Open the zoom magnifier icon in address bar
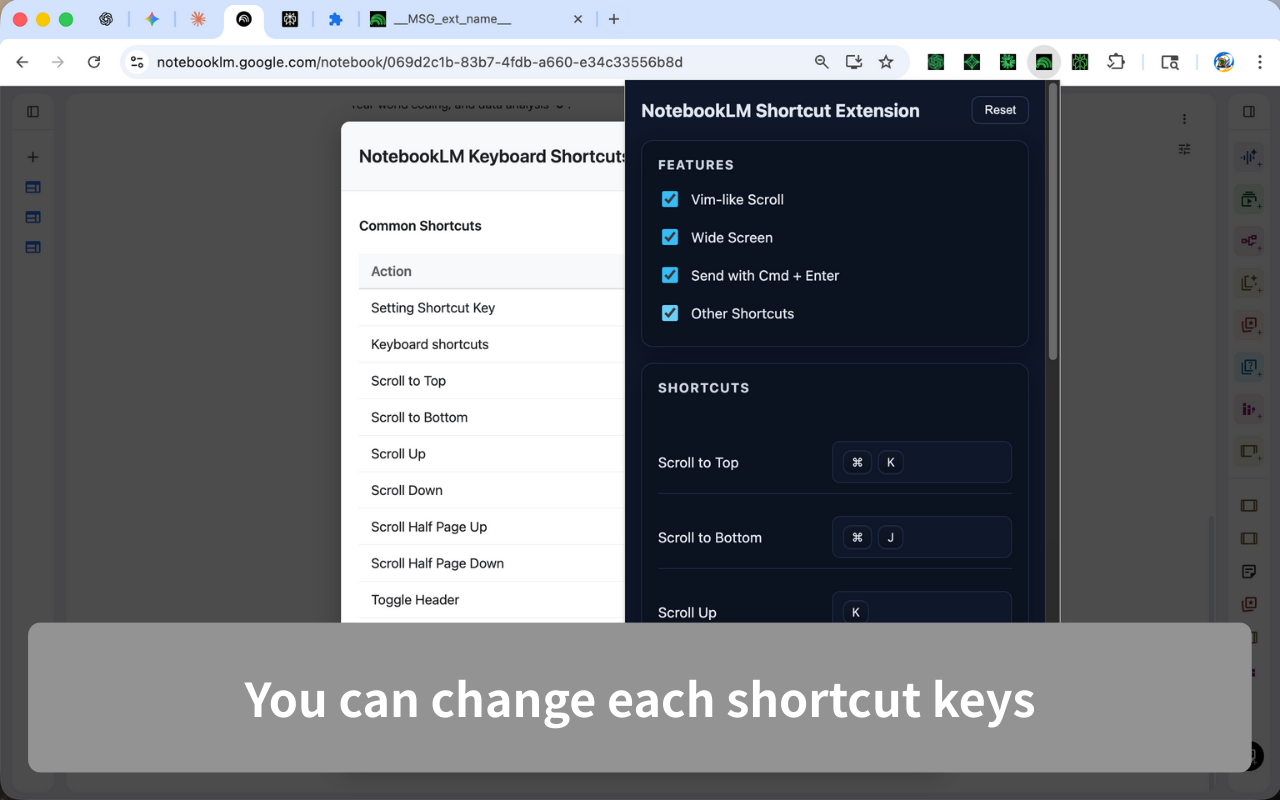1280x800 pixels. [x=822, y=62]
